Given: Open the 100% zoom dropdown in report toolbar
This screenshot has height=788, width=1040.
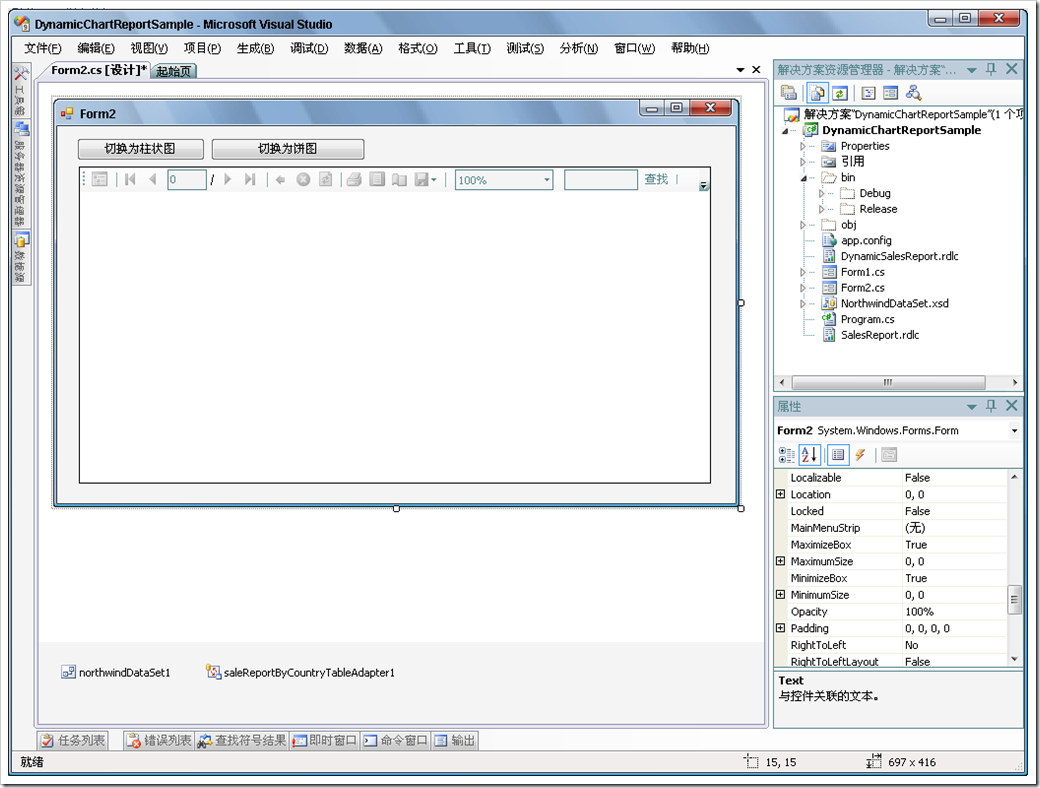Looking at the screenshot, I should [547, 180].
